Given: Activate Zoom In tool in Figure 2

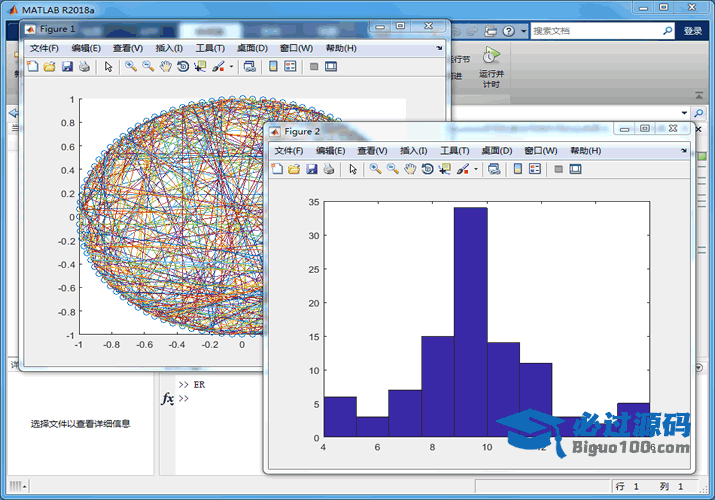Looking at the screenshot, I should 375,169.
